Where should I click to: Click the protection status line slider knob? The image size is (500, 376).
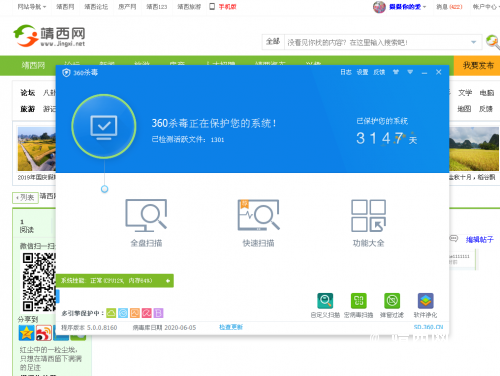coord(105,189)
